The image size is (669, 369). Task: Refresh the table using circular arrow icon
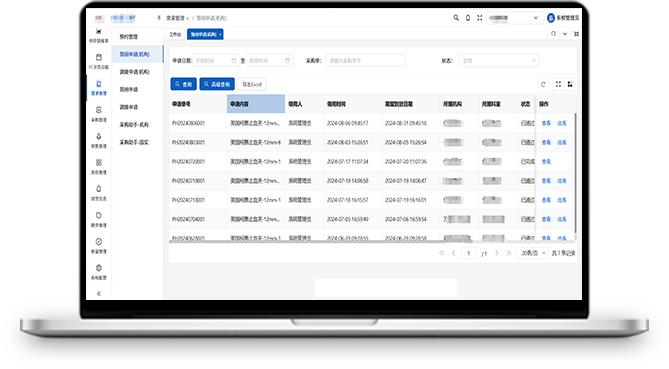click(x=543, y=84)
